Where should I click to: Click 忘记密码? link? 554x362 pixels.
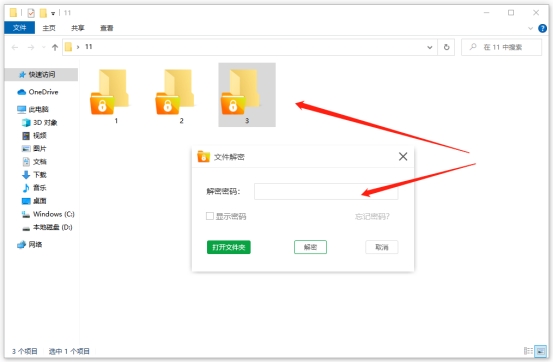[x=372, y=216]
